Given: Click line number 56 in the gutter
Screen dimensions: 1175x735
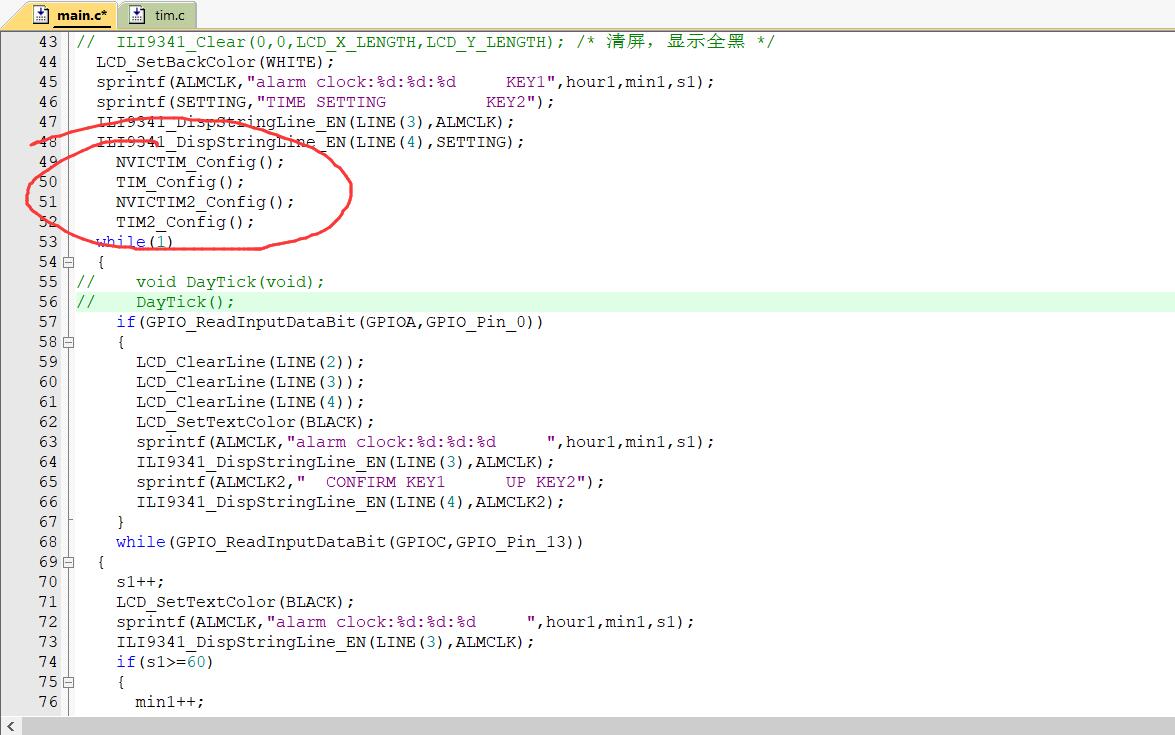Looking at the screenshot, I should click(x=48, y=302).
